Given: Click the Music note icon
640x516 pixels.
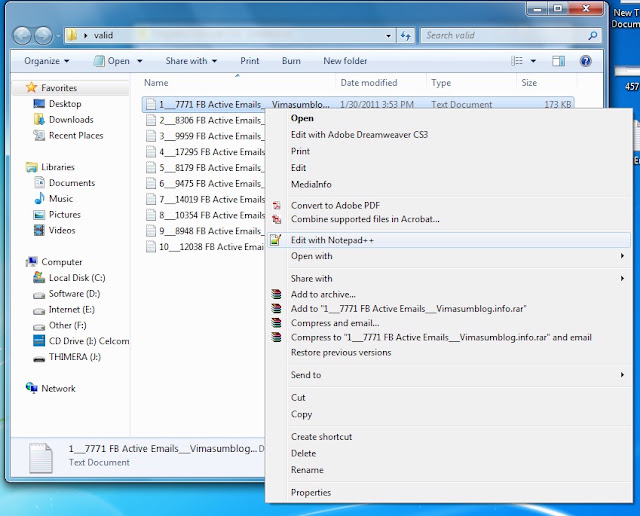Looking at the screenshot, I should click(39, 198).
